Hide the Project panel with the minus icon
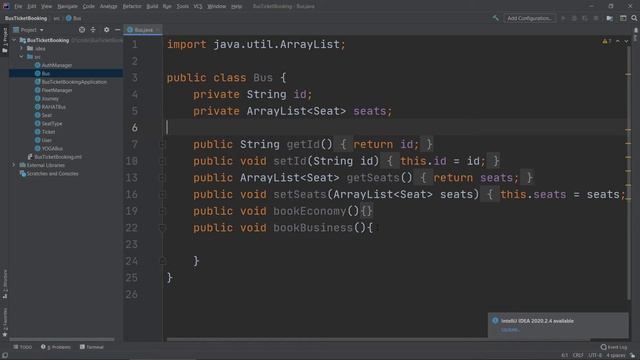Screen dimensions: 640x360 pos(118,30)
